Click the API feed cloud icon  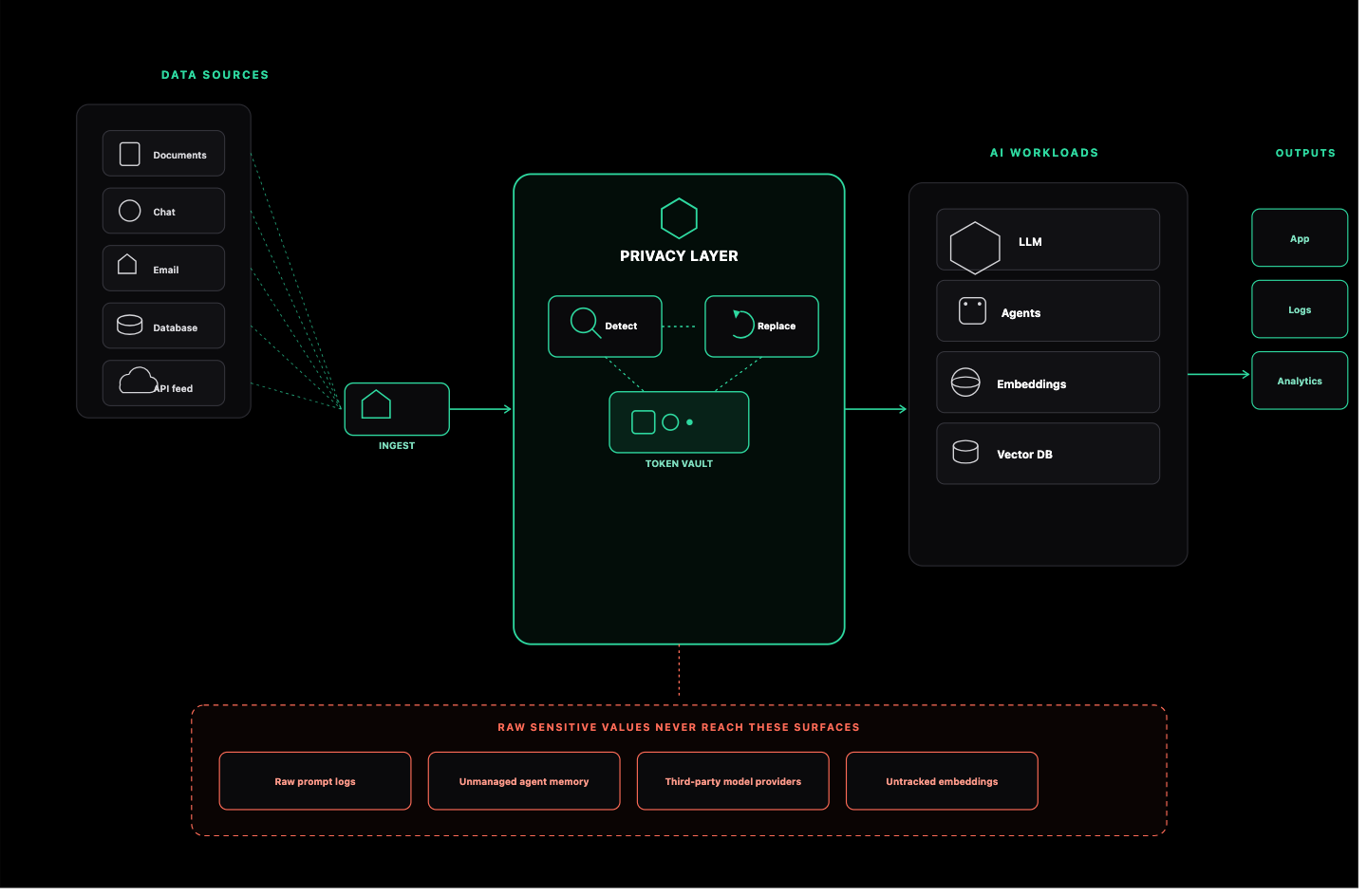[x=139, y=380]
